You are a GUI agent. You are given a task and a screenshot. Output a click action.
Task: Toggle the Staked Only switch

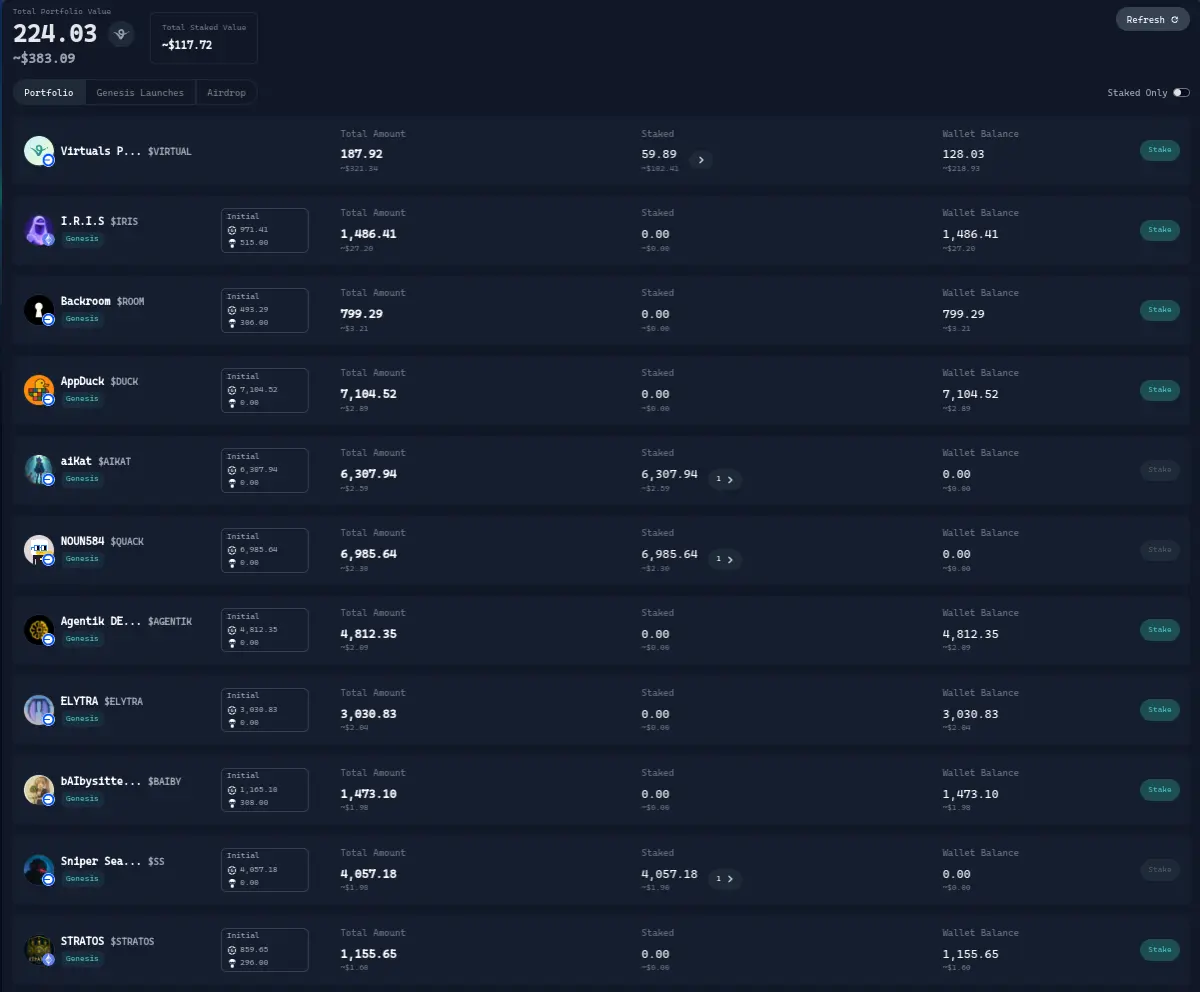1182,92
